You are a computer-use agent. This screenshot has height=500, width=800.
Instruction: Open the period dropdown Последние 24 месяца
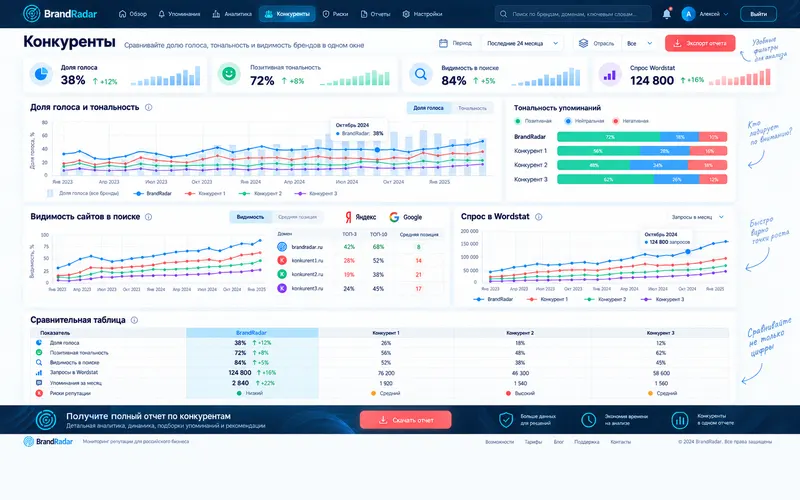(x=522, y=43)
